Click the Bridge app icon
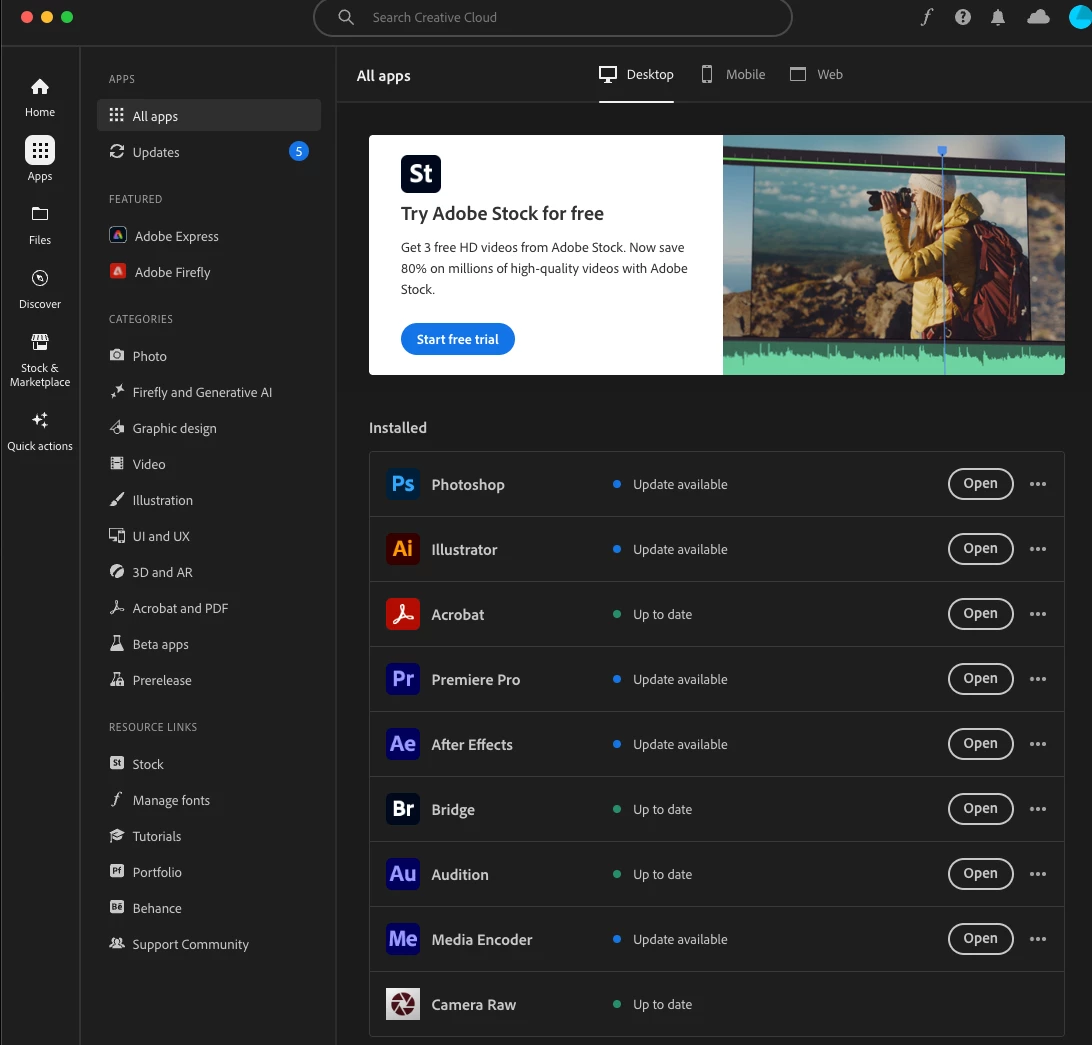 point(403,809)
